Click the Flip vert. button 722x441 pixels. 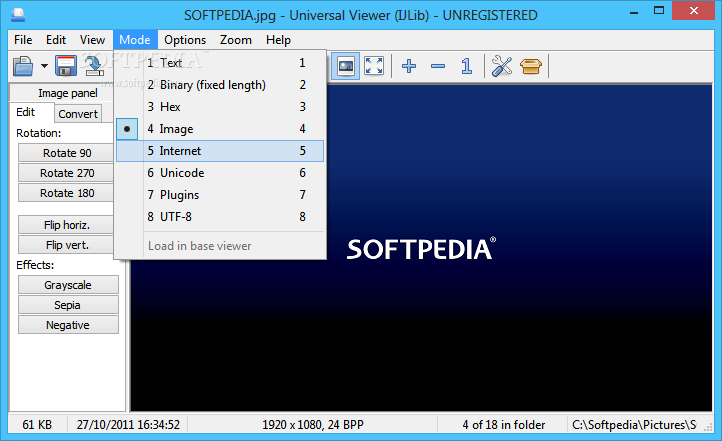pos(66,245)
